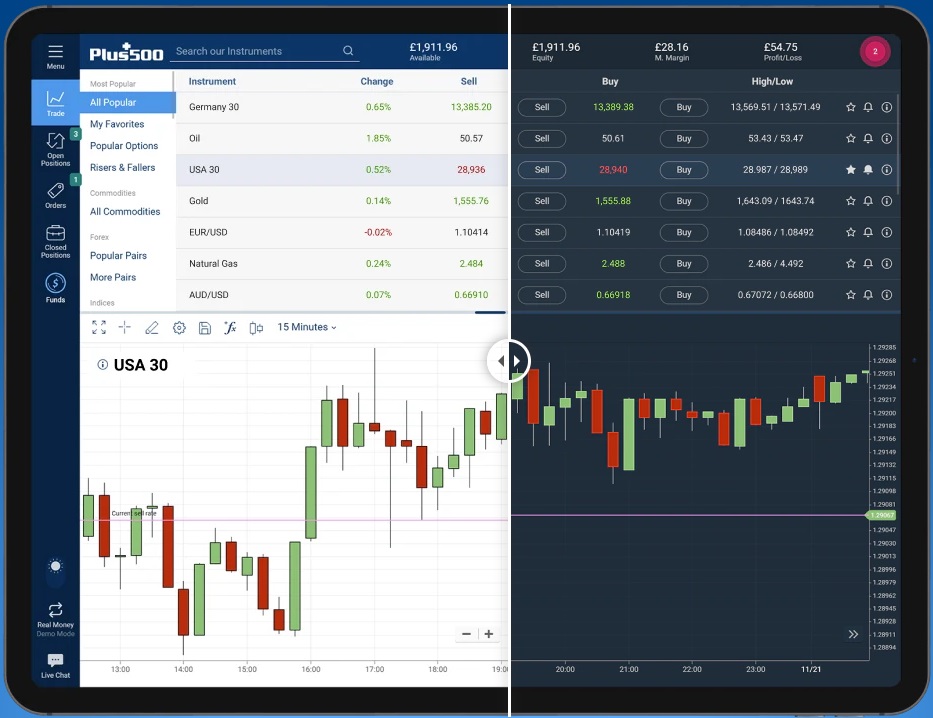
Task: Change chart type candlestick icon
Action: (x=256, y=328)
